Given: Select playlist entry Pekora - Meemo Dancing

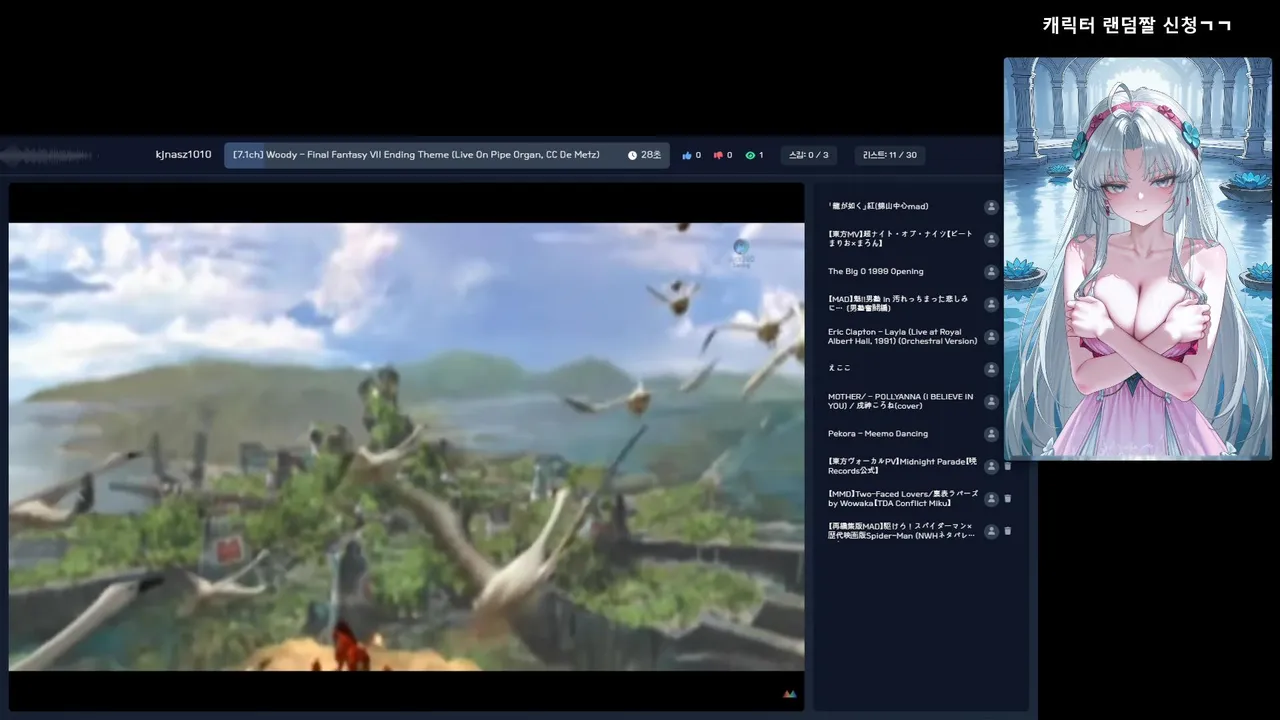Looking at the screenshot, I should click(877, 434).
